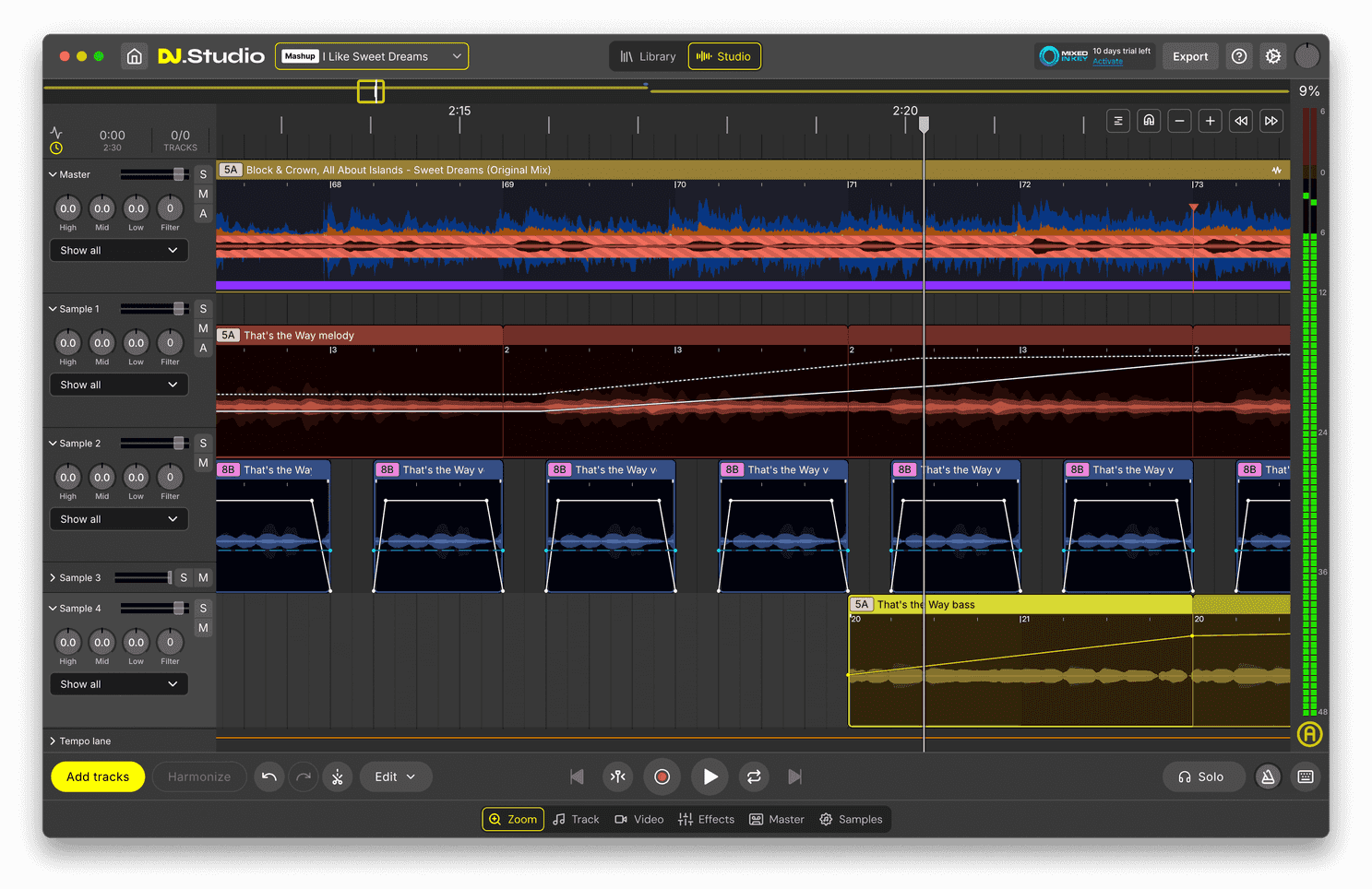1372x889 pixels.
Task: Click the waveform icon on Sweet Dreams clip
Action: coord(1277,170)
